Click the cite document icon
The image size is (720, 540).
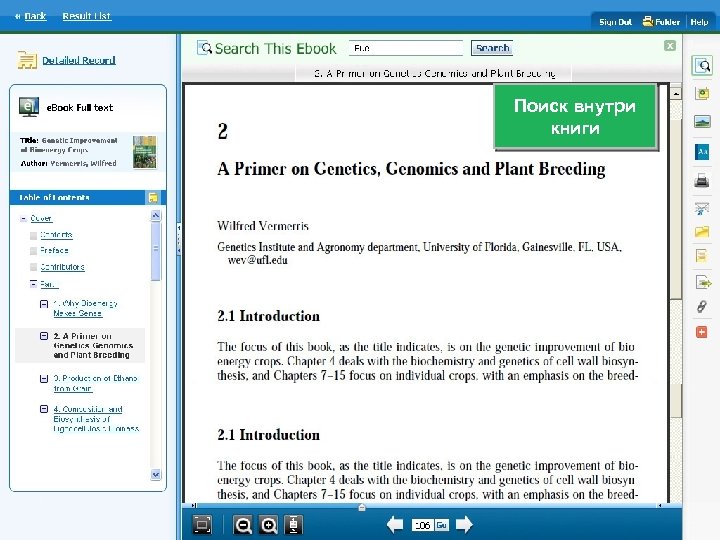(702, 255)
